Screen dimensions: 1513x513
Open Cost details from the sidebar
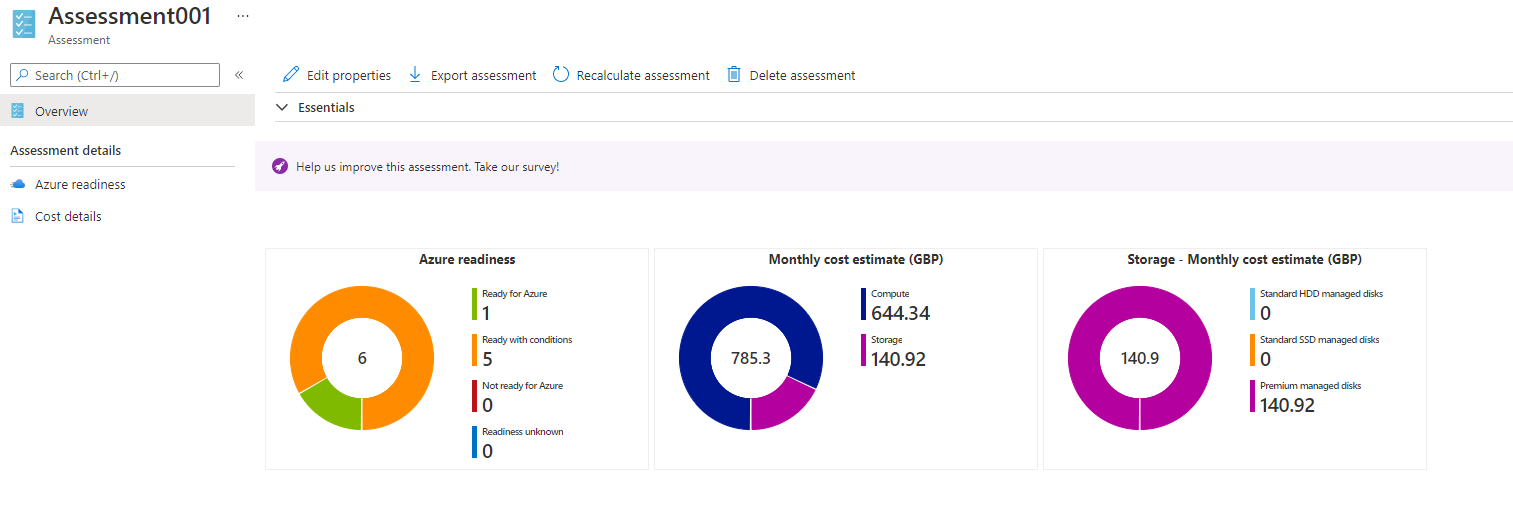[68, 216]
